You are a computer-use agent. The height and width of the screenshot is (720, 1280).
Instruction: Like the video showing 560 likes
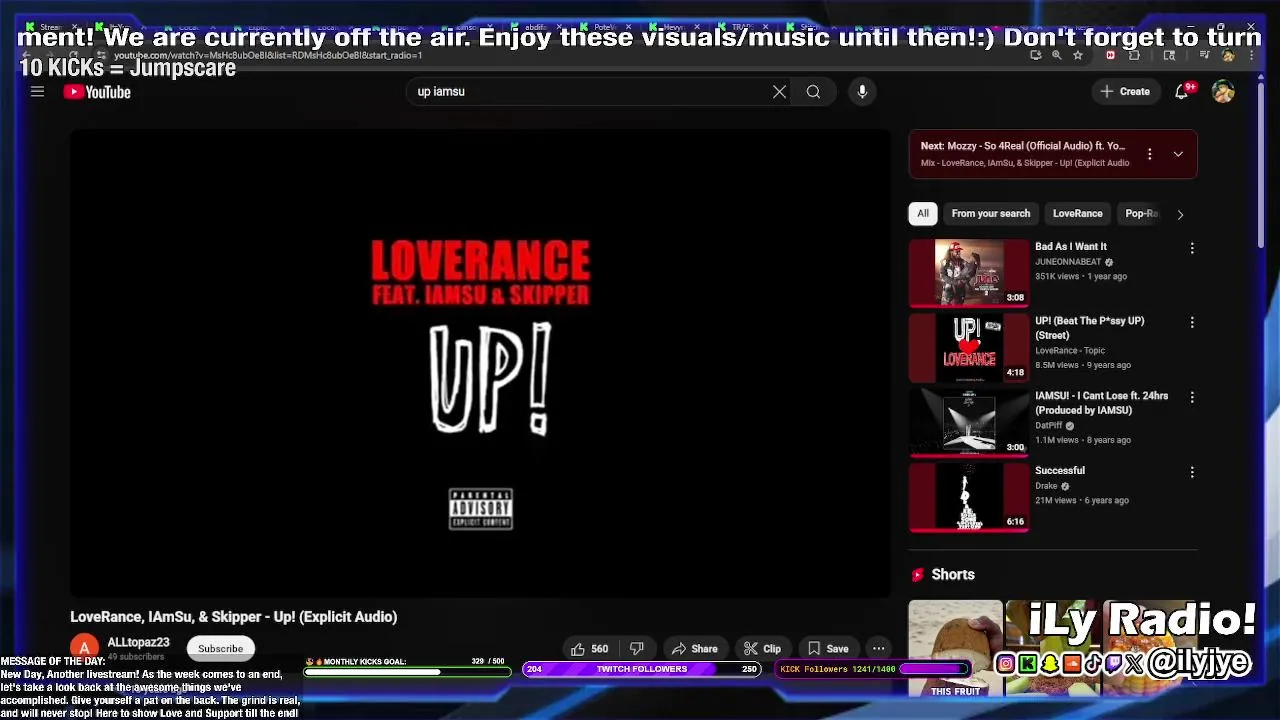coord(589,648)
